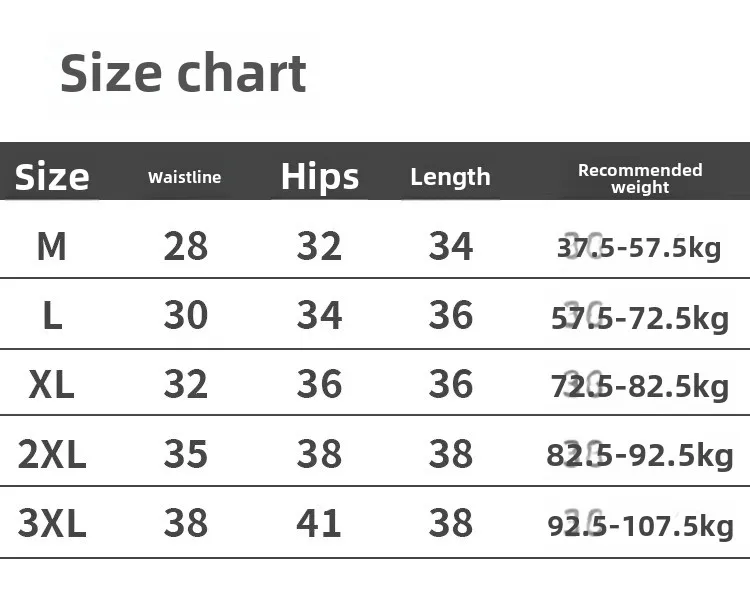Viewport: 750px width, 599px height.
Task: Select the Length column header
Action: pyautogui.click(x=450, y=177)
